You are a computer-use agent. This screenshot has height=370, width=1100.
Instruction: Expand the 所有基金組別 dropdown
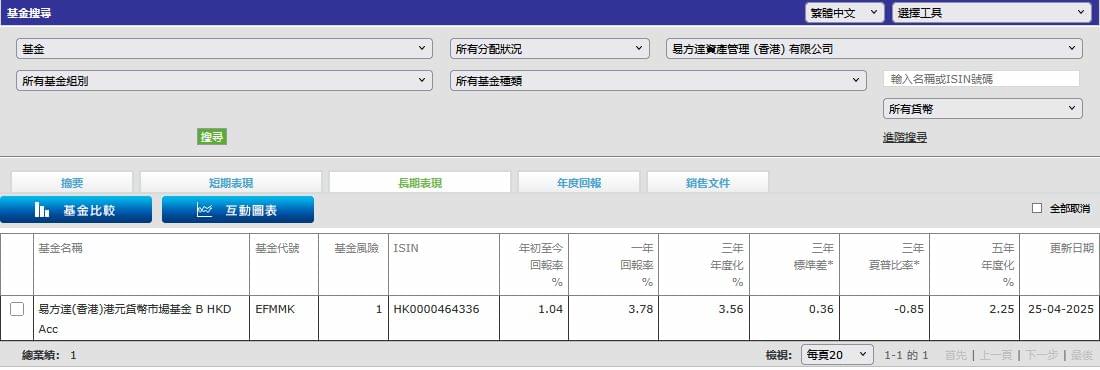[224, 81]
